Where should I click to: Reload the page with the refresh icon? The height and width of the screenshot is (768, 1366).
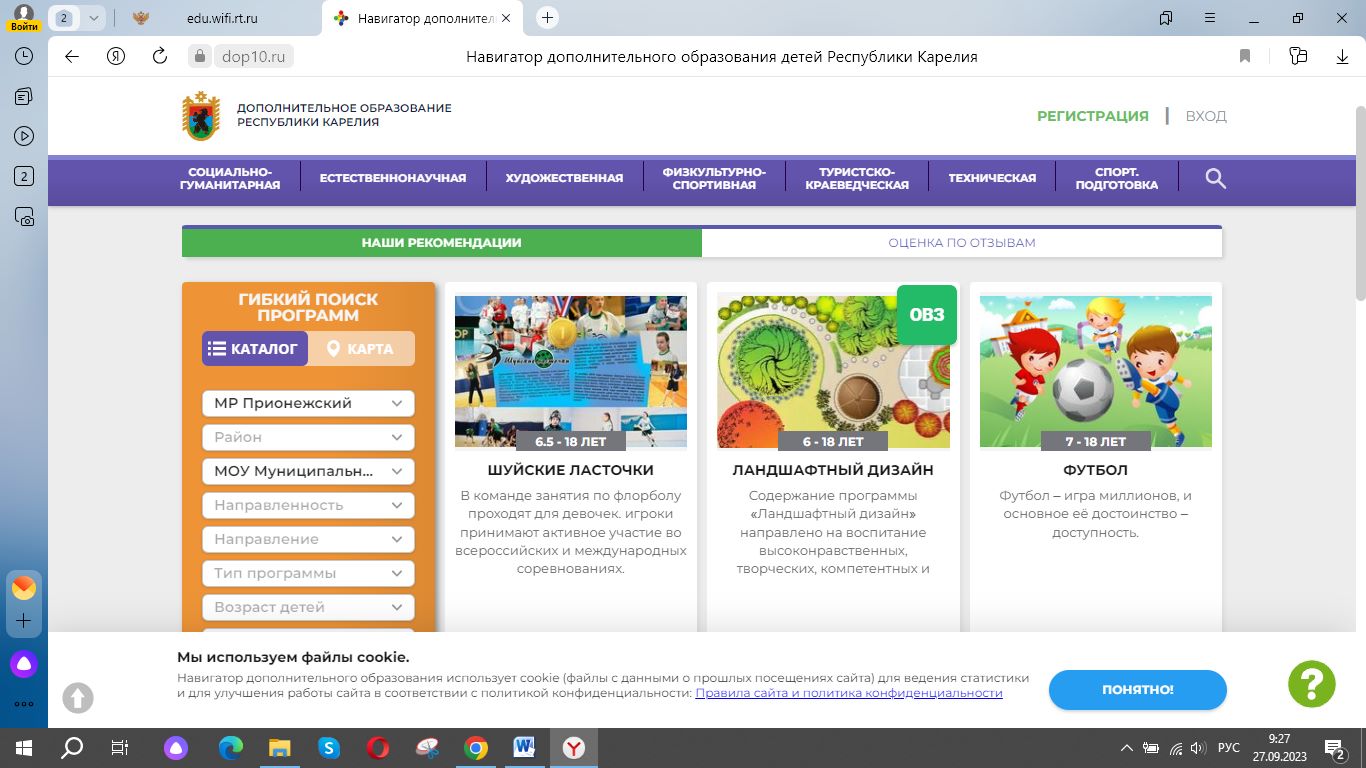coord(159,57)
